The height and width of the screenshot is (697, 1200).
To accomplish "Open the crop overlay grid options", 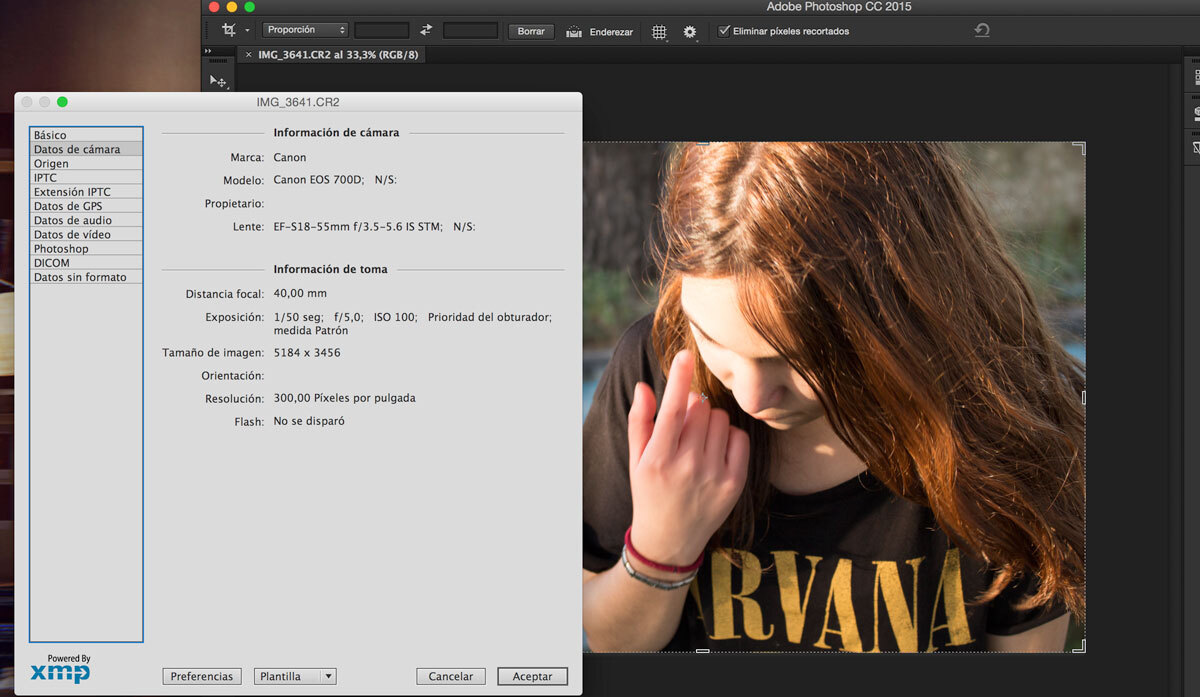I will pos(659,32).
